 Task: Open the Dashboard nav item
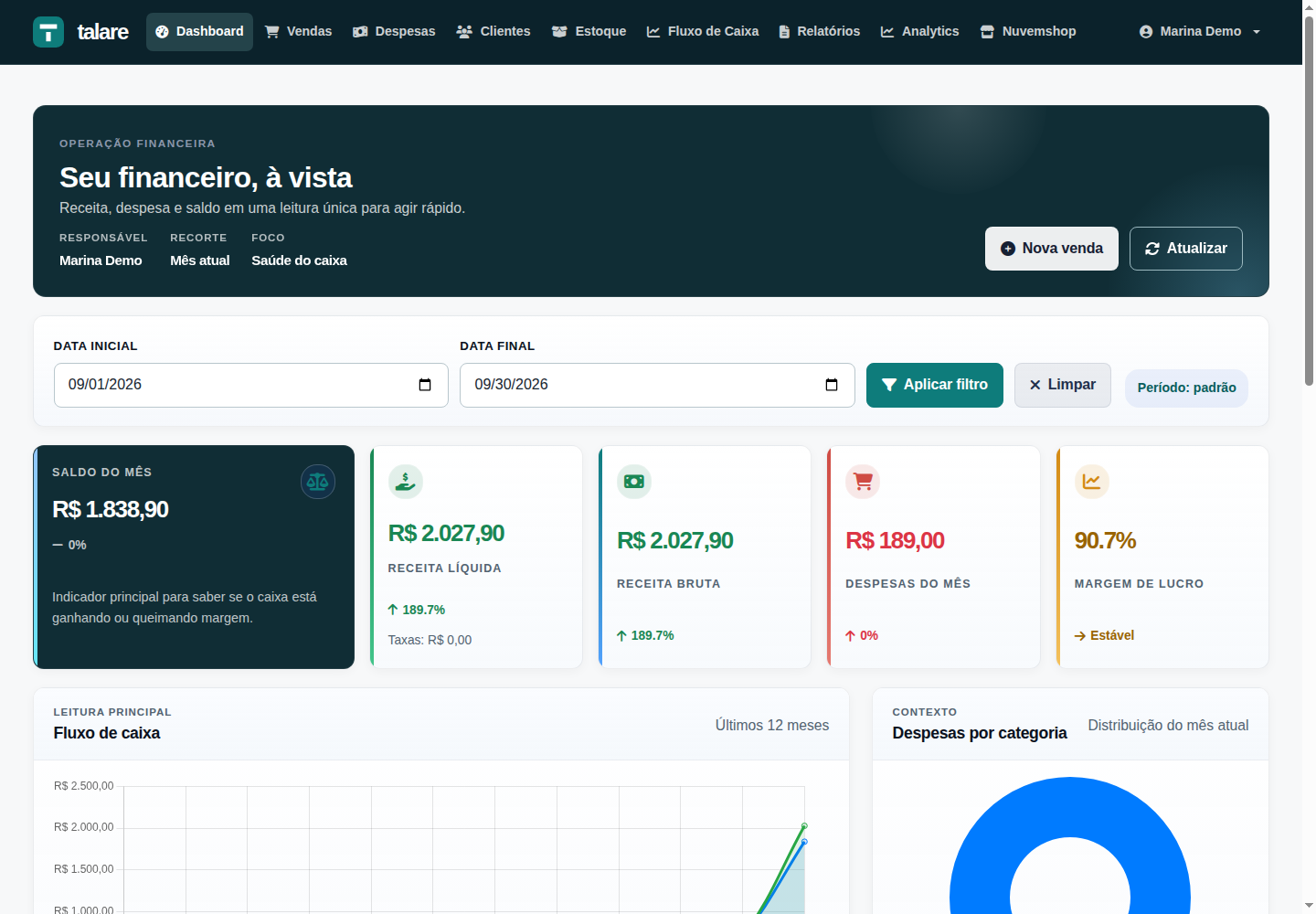pyautogui.click(x=199, y=32)
